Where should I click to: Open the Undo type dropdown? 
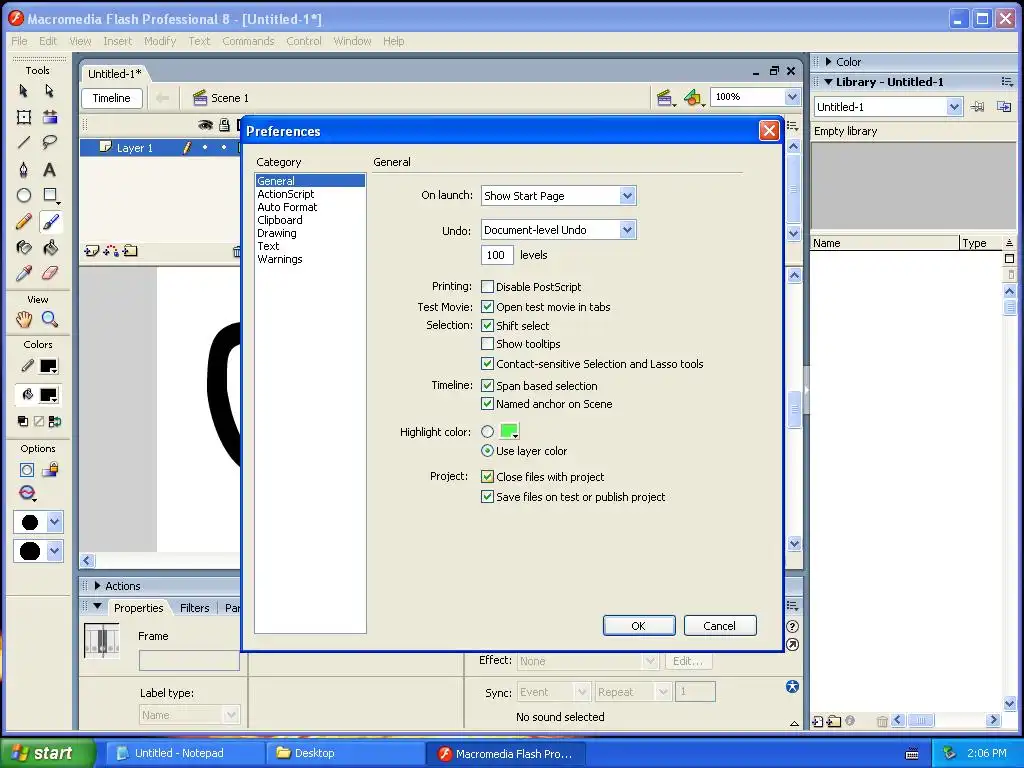coord(627,229)
